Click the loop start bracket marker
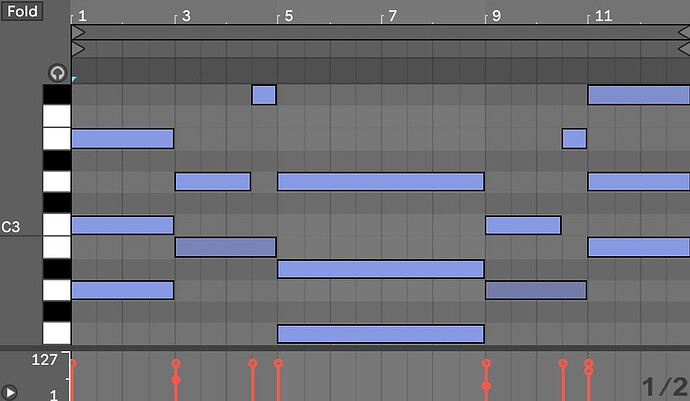The width and height of the screenshot is (690, 401). [78, 33]
